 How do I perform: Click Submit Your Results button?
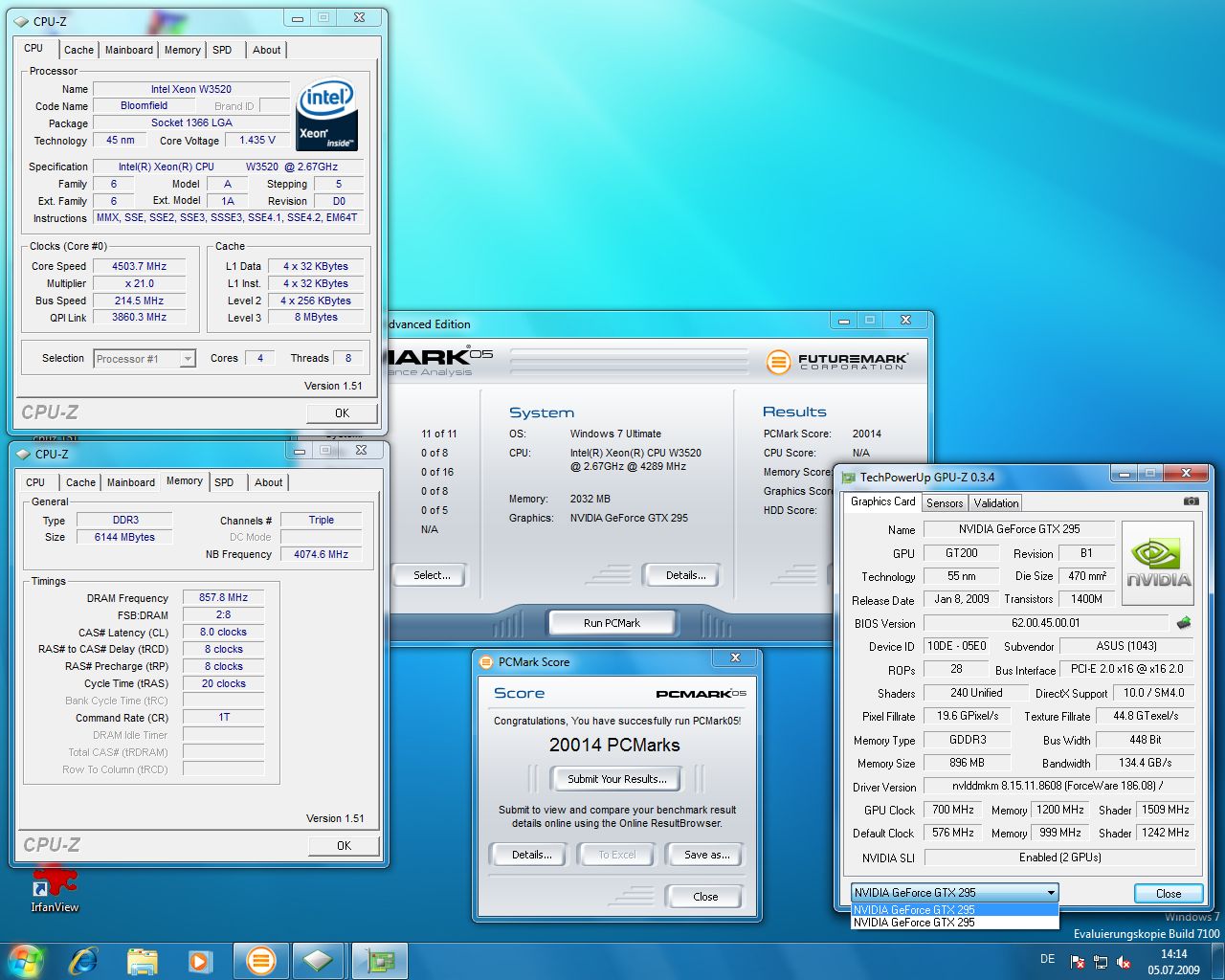pos(616,779)
